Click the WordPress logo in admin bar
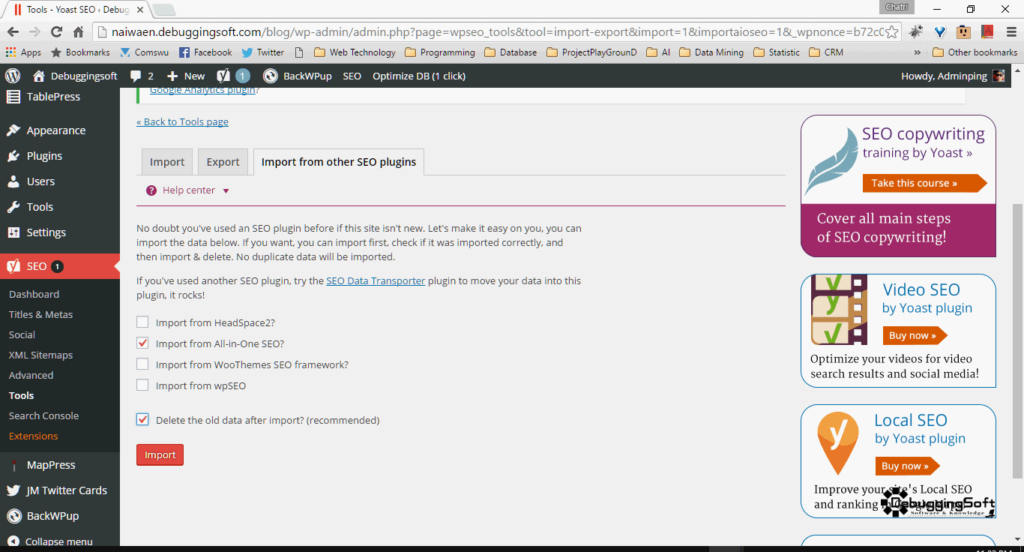1024x552 pixels. click(12, 76)
